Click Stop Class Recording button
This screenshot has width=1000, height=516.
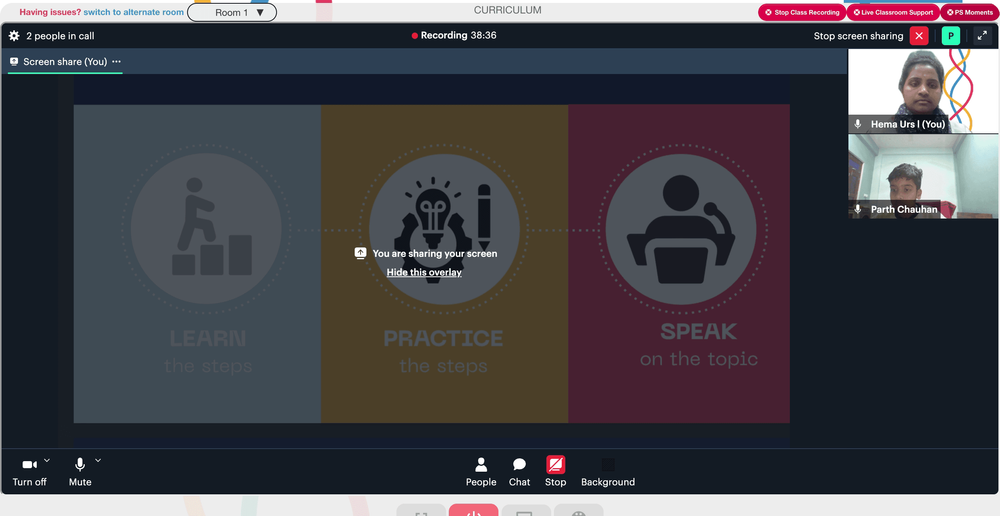(802, 12)
